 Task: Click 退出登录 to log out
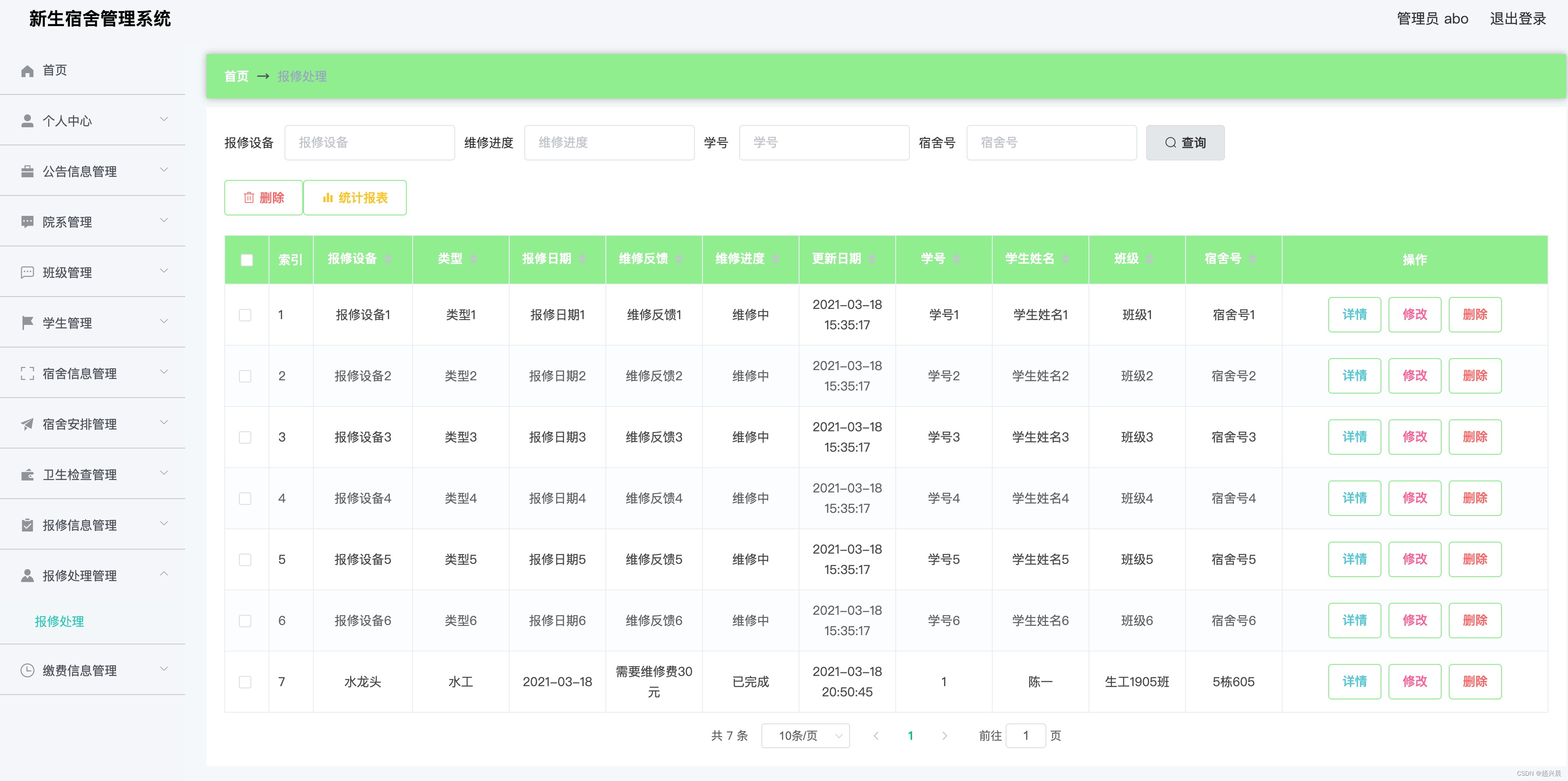pos(1517,19)
